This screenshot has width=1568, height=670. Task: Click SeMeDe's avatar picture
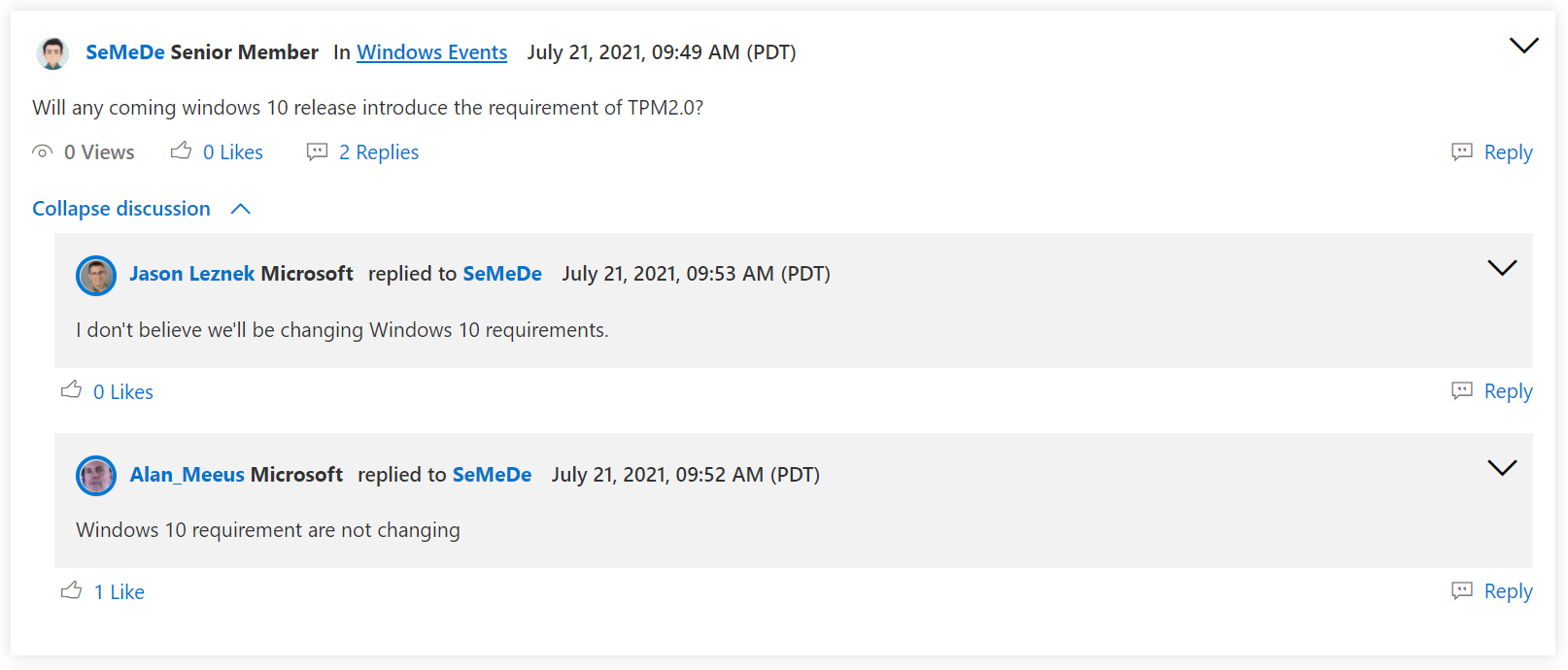(x=52, y=52)
